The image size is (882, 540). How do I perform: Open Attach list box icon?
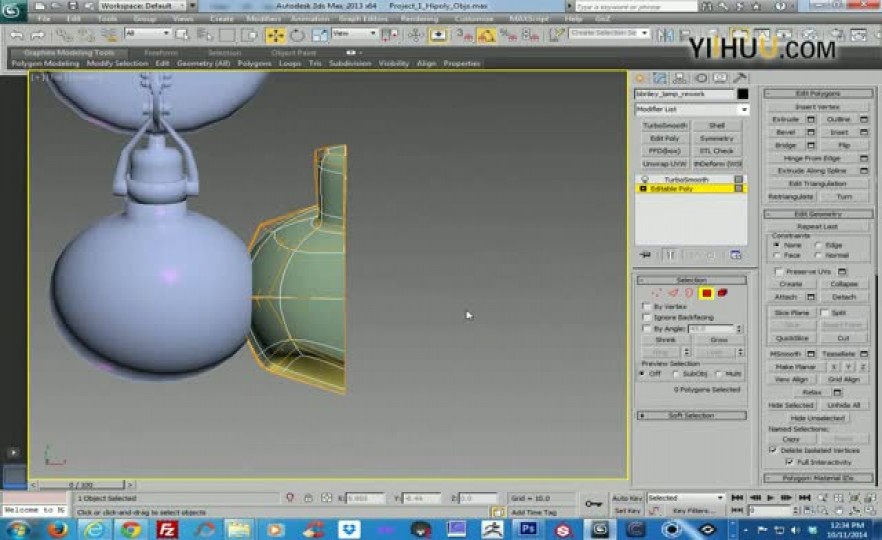811,297
